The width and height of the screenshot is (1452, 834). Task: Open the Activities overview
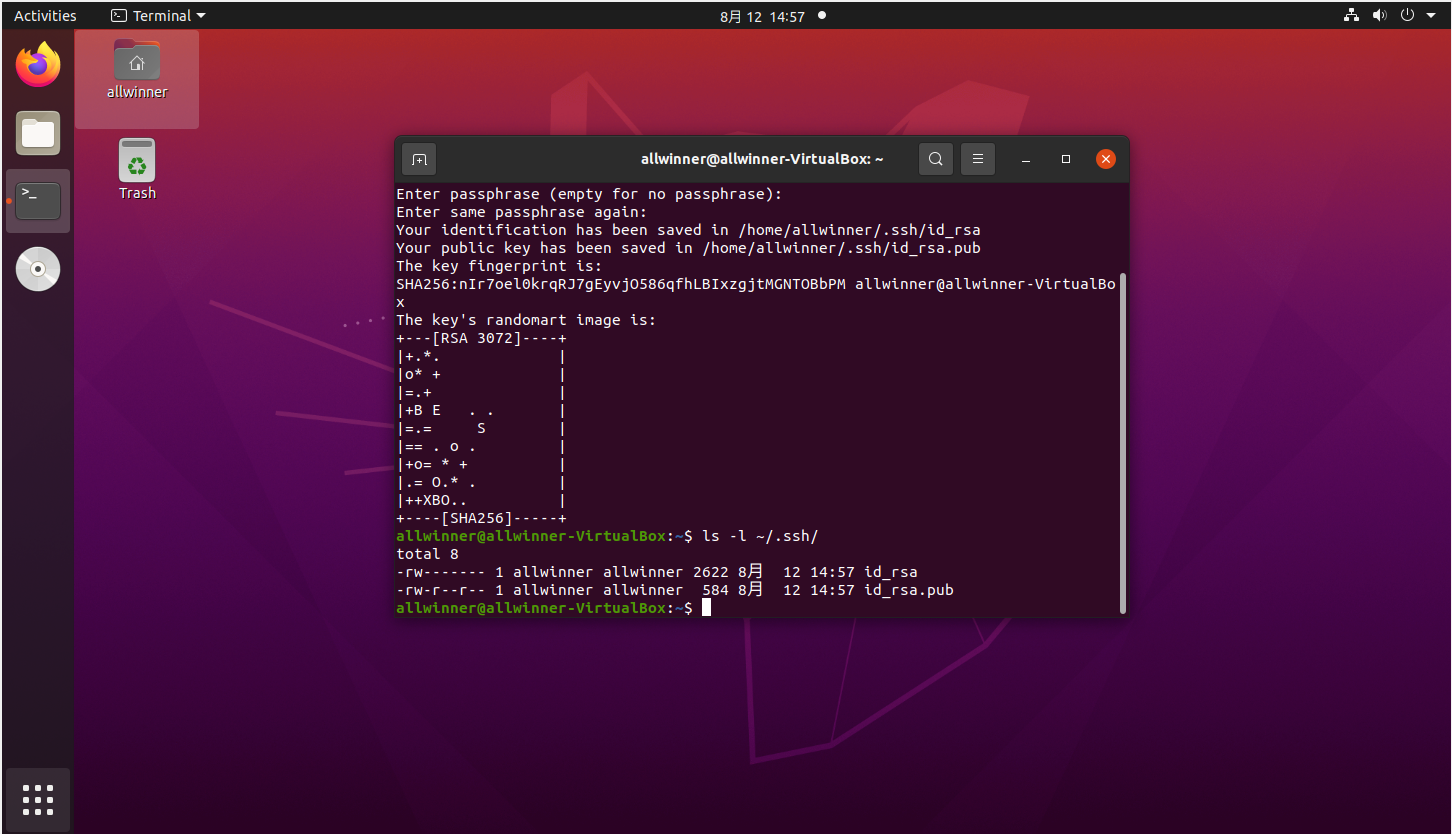coord(45,16)
